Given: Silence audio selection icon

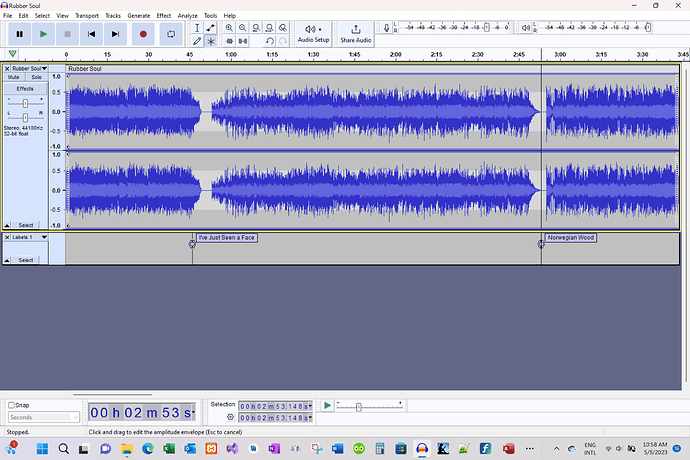Looking at the screenshot, I should point(242,41).
